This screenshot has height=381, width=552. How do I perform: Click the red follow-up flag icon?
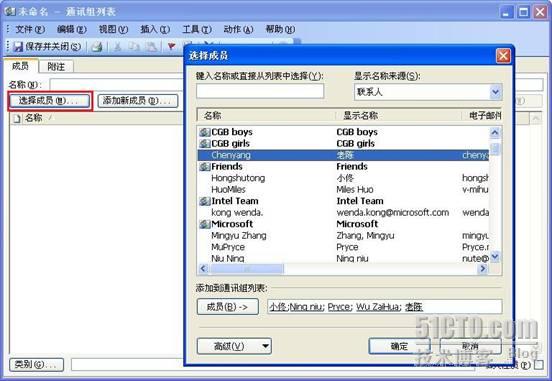pyautogui.click(x=171, y=46)
